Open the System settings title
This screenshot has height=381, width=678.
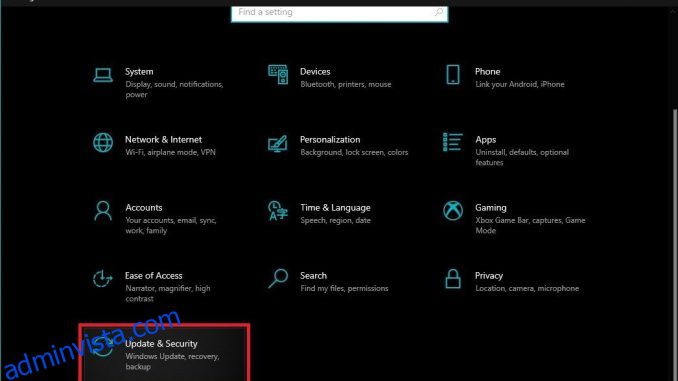139,71
